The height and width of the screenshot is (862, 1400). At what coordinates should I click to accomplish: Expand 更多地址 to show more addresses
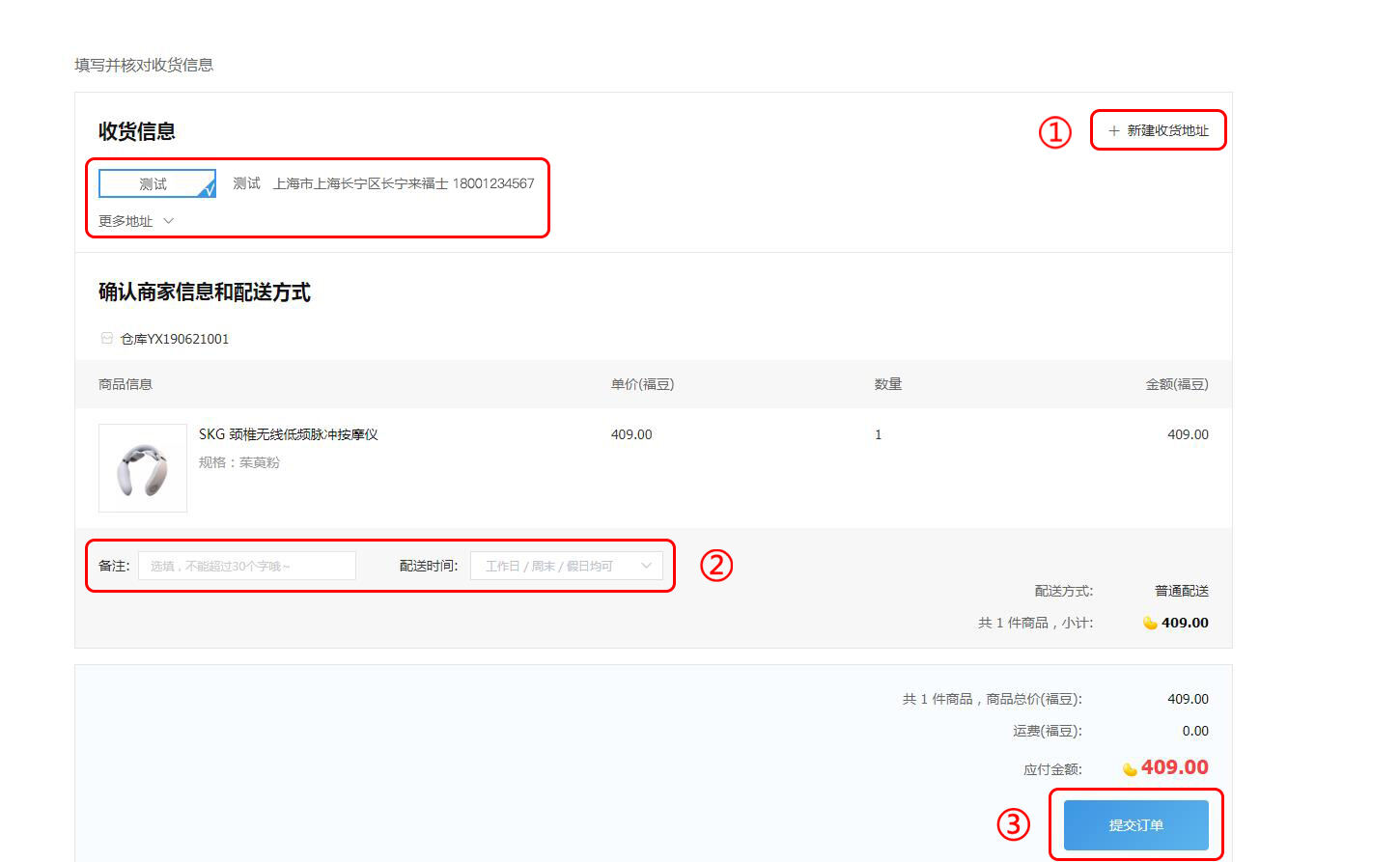(x=126, y=221)
